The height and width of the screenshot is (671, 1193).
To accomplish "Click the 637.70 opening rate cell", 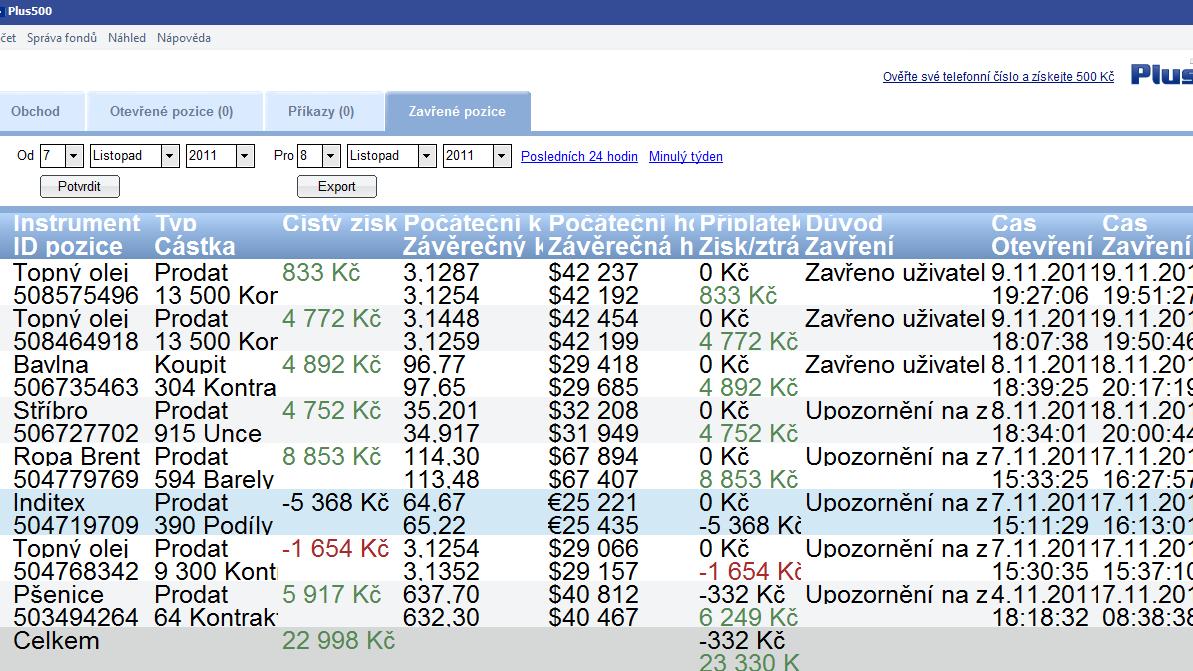I will pos(441,595).
